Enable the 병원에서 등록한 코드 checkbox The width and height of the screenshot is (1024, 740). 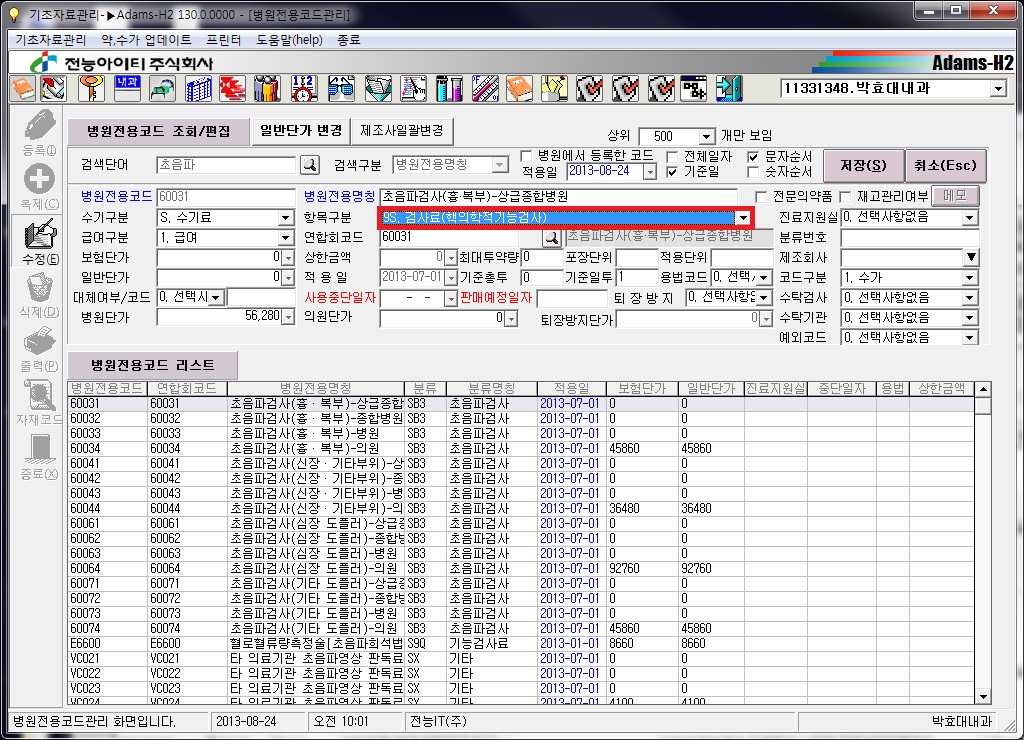coord(527,156)
